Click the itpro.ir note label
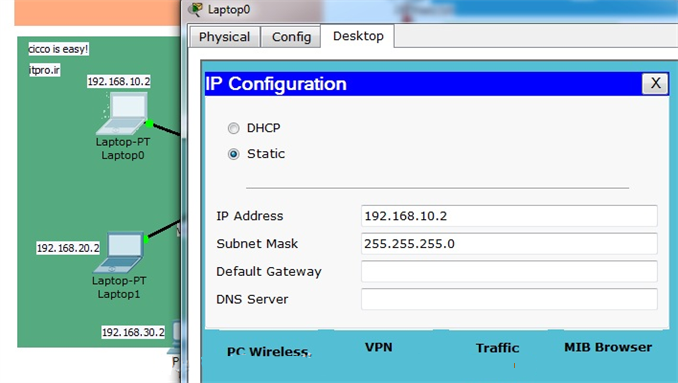Image resolution: width=678 pixels, height=383 pixels. click(45, 70)
